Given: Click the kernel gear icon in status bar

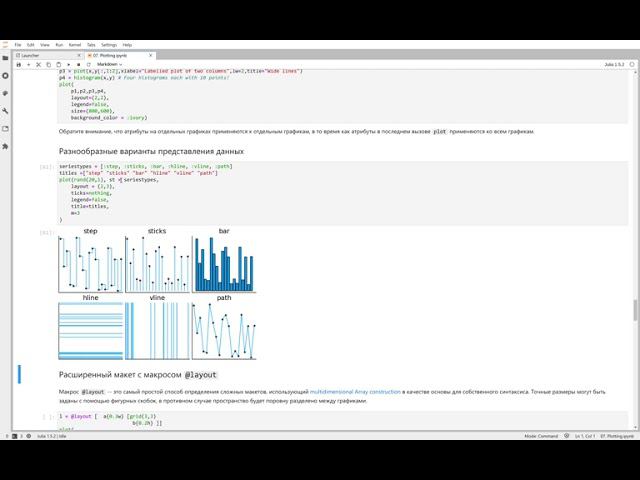Looking at the screenshot, I should [29, 436].
